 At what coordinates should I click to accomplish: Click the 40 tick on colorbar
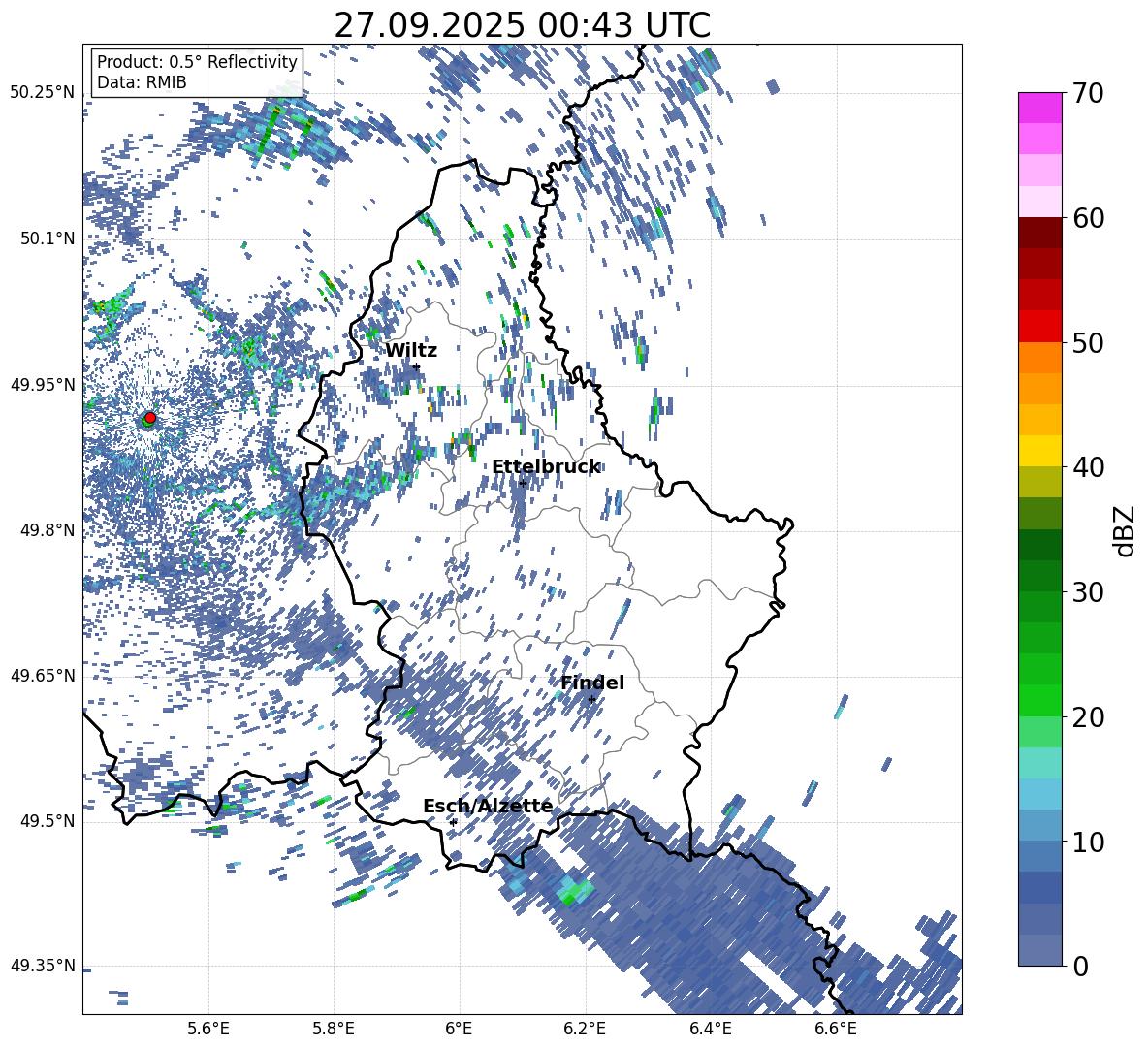[x=1088, y=467]
